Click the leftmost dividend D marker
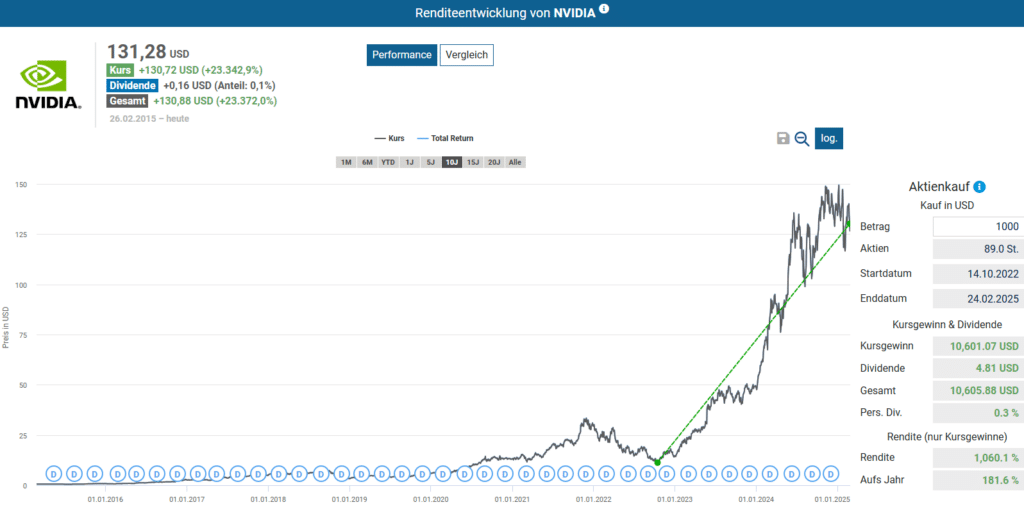The image size is (1024, 507). [x=54, y=473]
